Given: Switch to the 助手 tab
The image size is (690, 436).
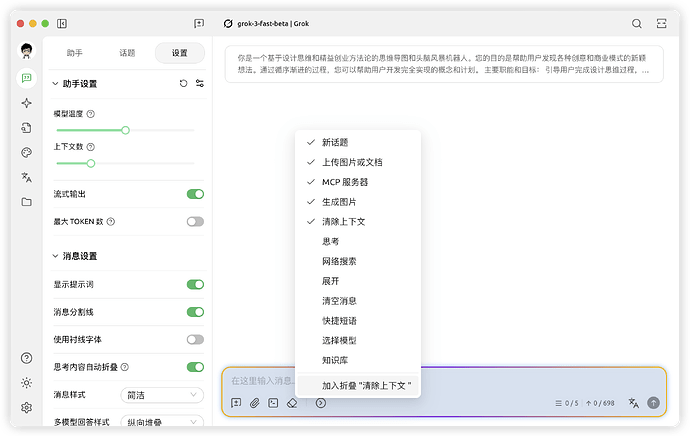Looking at the screenshot, I should (x=74, y=53).
